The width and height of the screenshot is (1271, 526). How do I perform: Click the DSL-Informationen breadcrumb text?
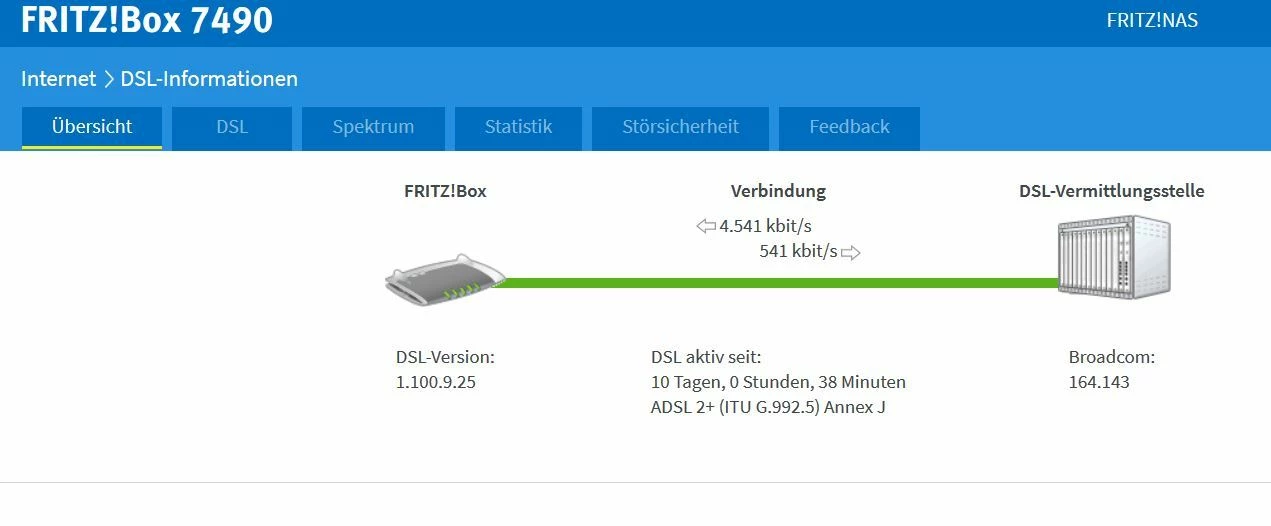click(209, 79)
